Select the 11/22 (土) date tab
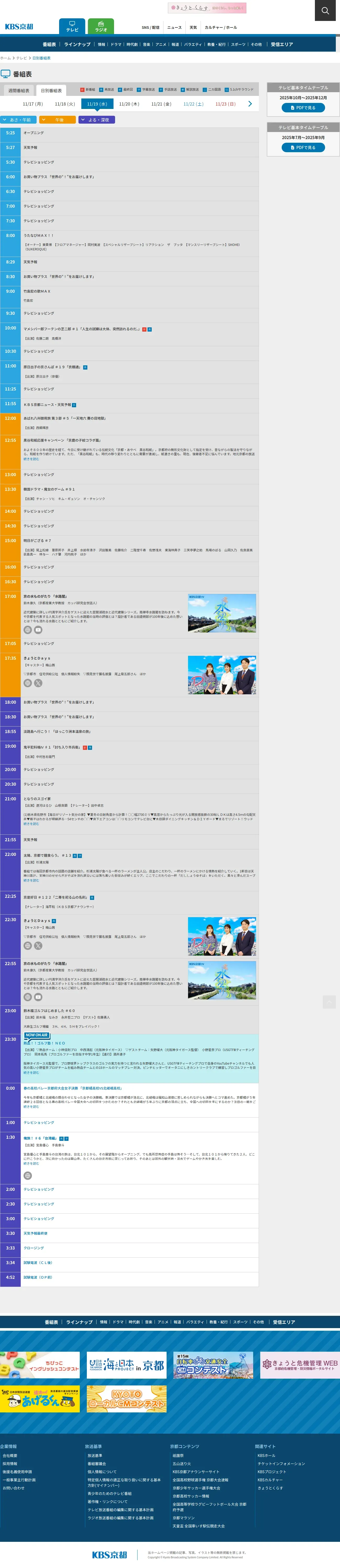Image resolution: width=340 pixels, height=1568 pixels. pos(194,104)
